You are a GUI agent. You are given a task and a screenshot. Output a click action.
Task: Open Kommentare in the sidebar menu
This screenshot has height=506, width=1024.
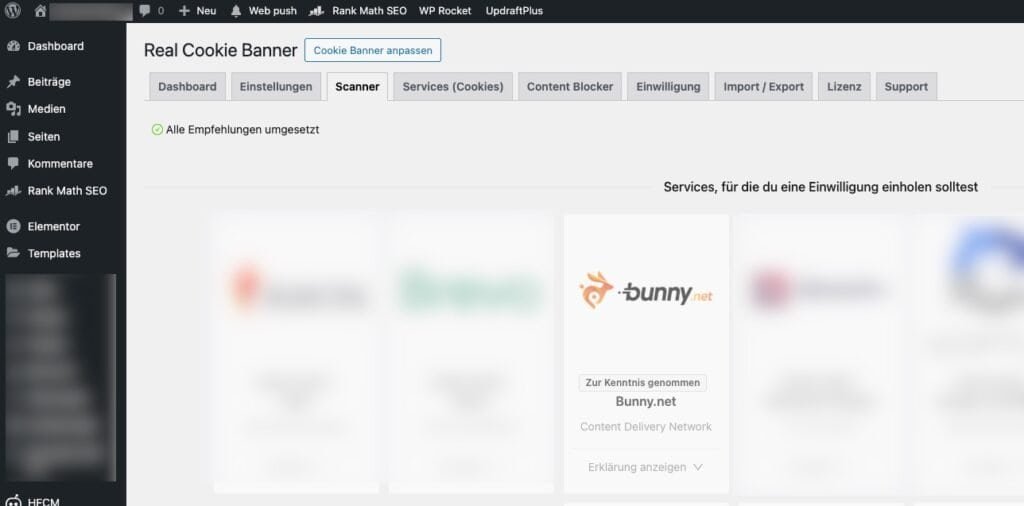point(60,164)
